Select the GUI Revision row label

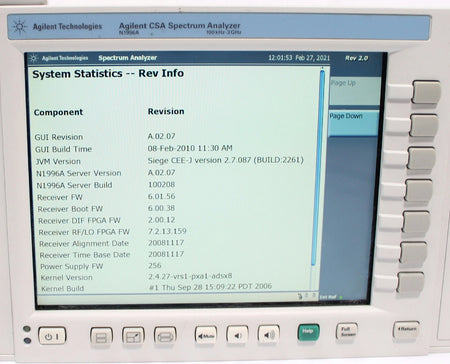tap(59, 137)
